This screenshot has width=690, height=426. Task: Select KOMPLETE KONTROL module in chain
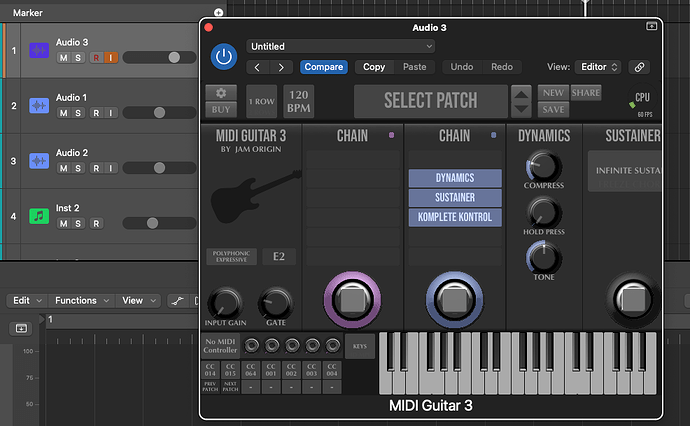[455, 217]
